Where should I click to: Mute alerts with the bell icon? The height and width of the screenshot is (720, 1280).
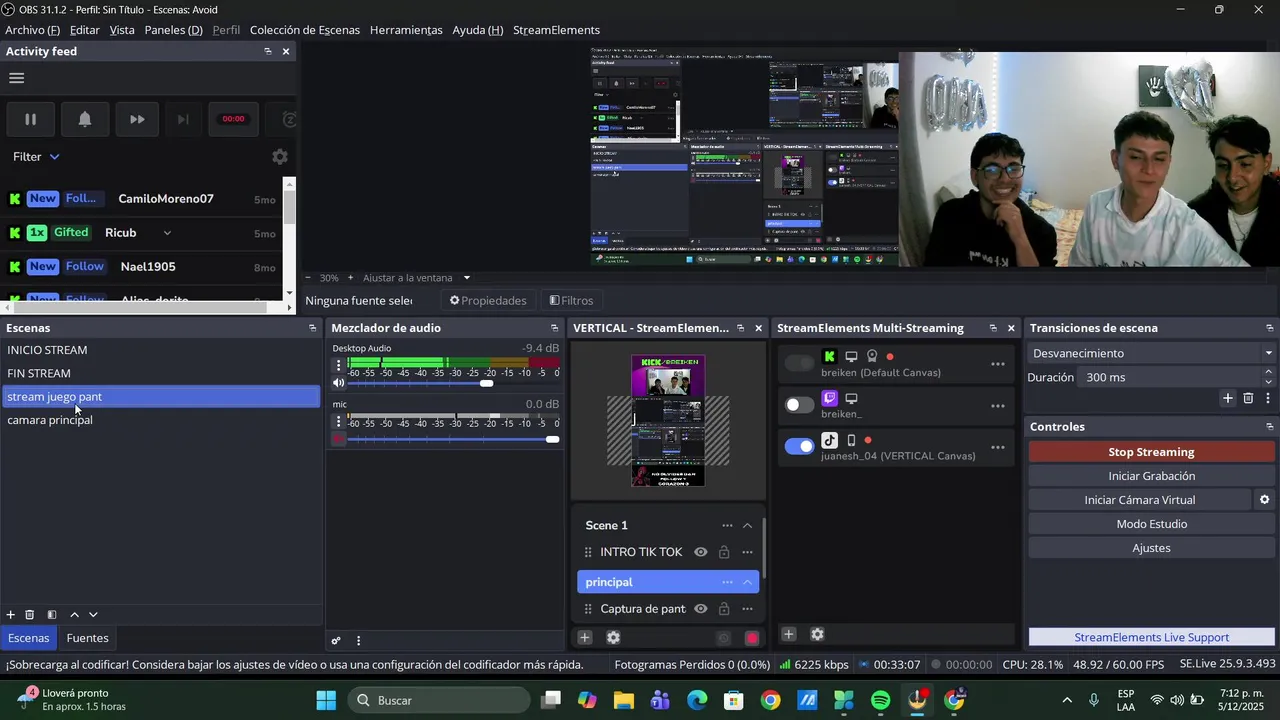(x=85, y=119)
